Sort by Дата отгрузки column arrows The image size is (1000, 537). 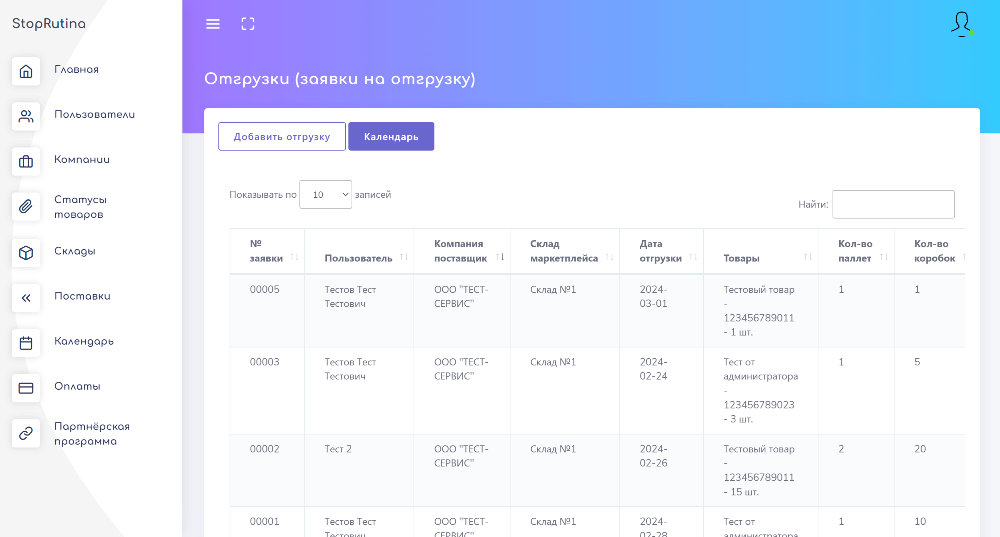tap(693, 257)
